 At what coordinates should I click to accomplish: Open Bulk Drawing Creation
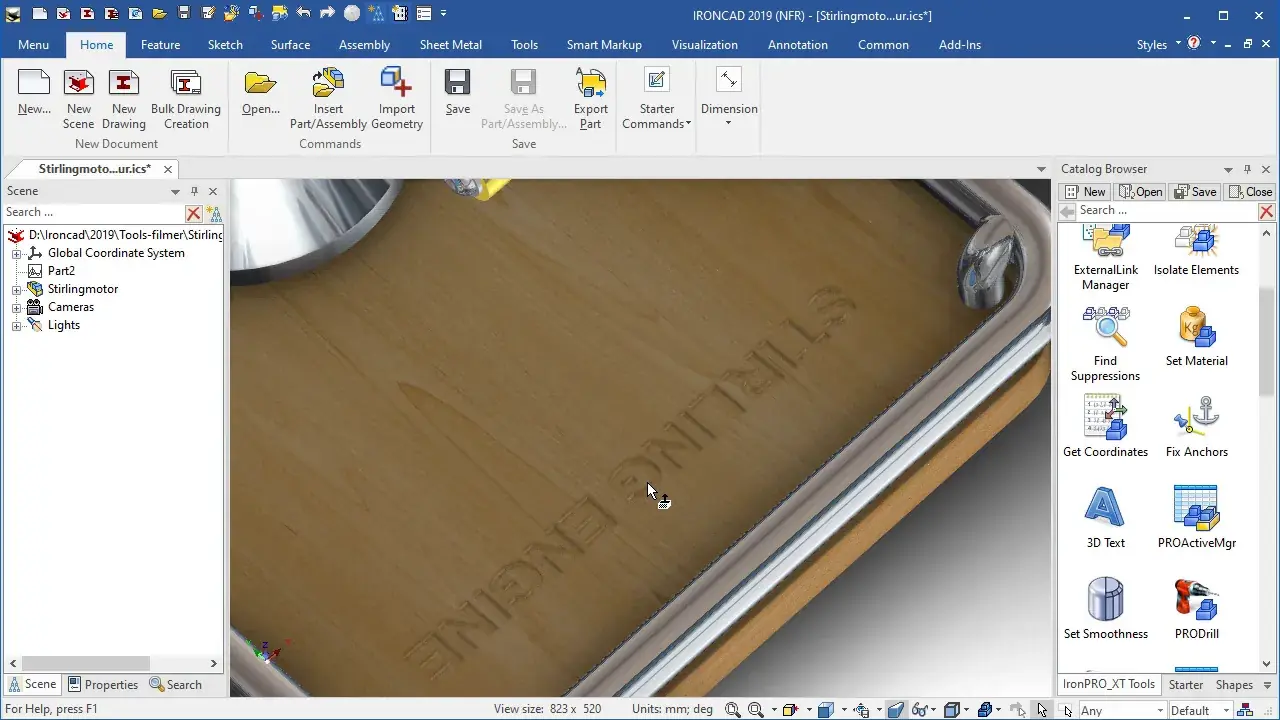pos(186,100)
